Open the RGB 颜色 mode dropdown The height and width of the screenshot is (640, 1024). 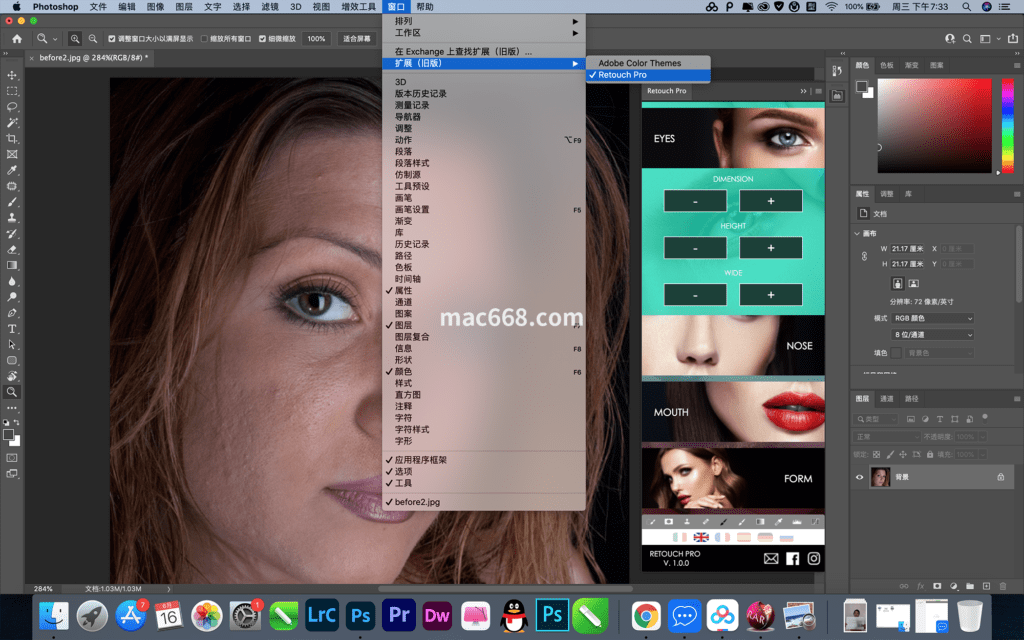click(x=933, y=318)
